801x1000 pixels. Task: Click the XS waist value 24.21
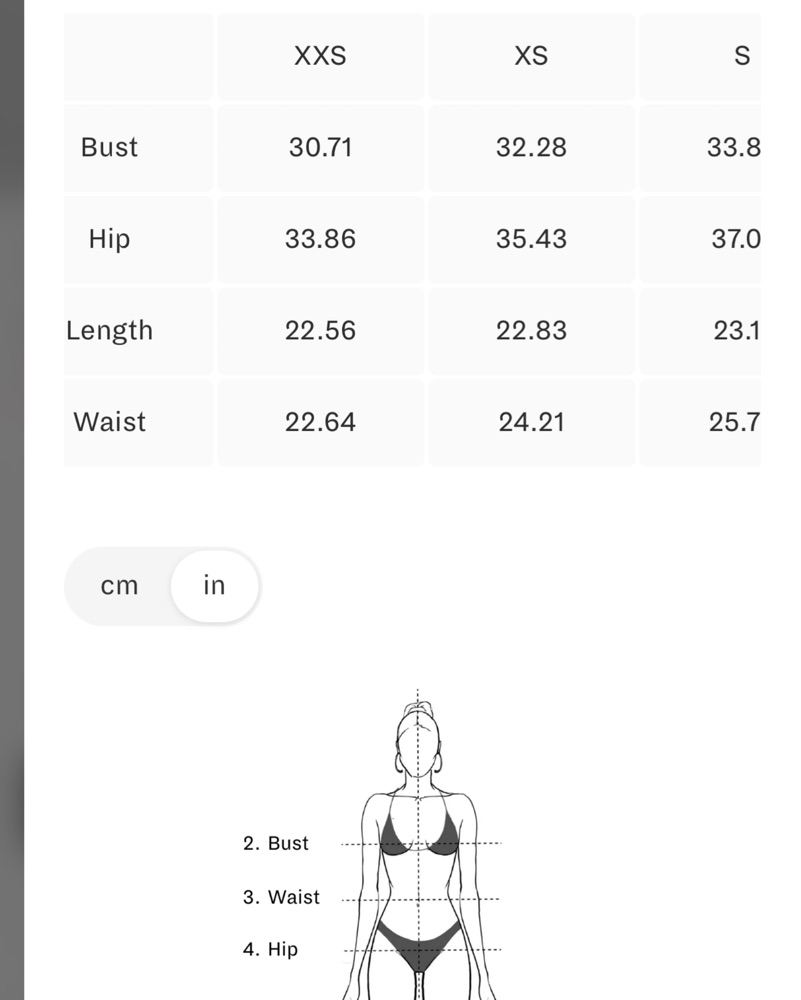[531, 422]
